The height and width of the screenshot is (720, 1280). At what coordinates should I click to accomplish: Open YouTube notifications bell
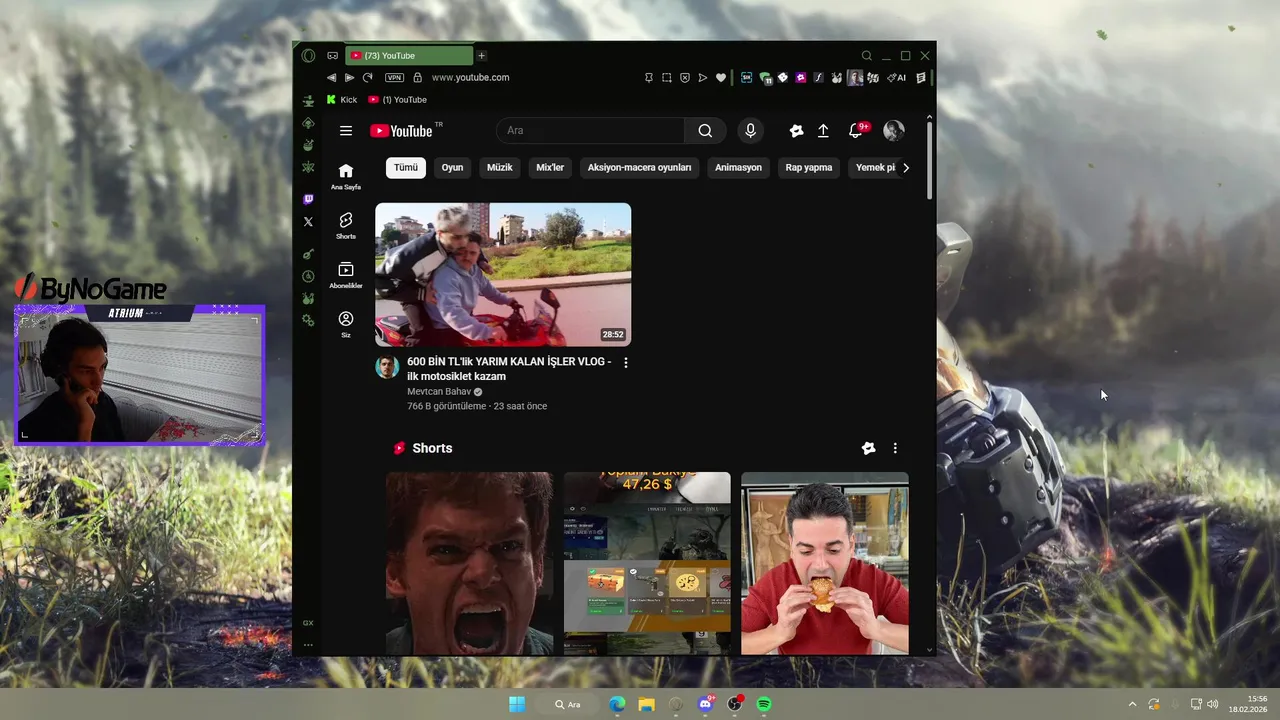click(x=856, y=131)
